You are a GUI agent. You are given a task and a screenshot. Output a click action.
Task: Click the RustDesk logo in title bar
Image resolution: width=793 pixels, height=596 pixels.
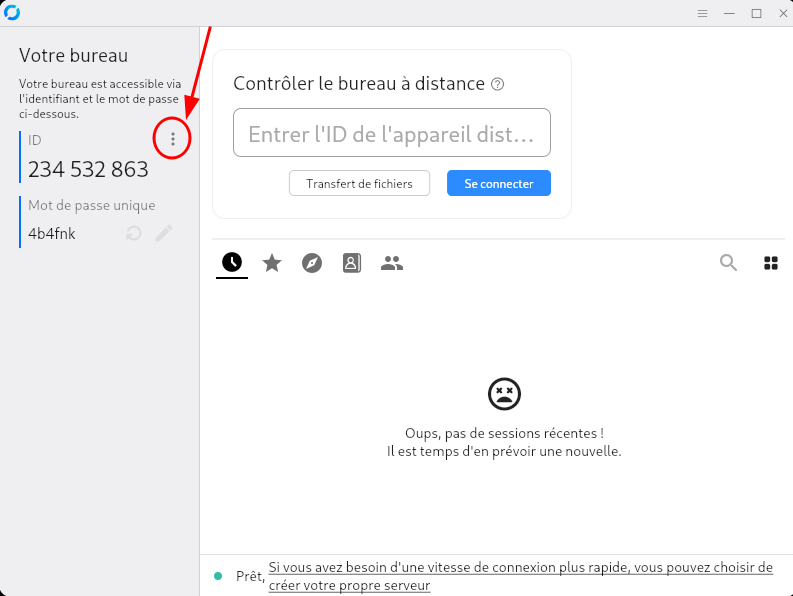pyautogui.click(x=12, y=13)
